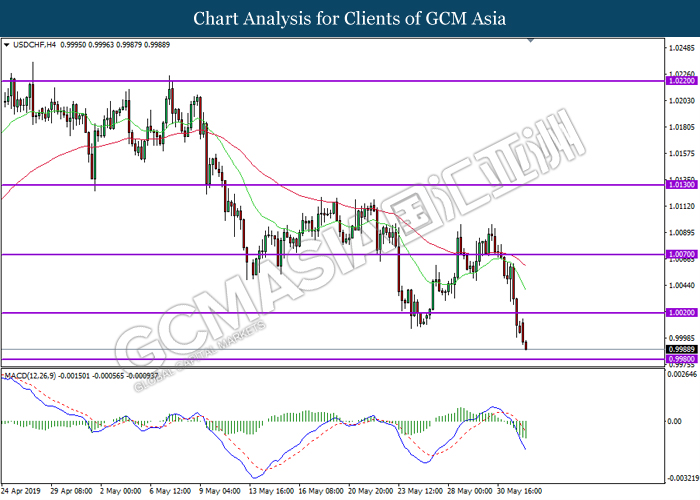Click the 0.99985 price axis value

point(682,338)
